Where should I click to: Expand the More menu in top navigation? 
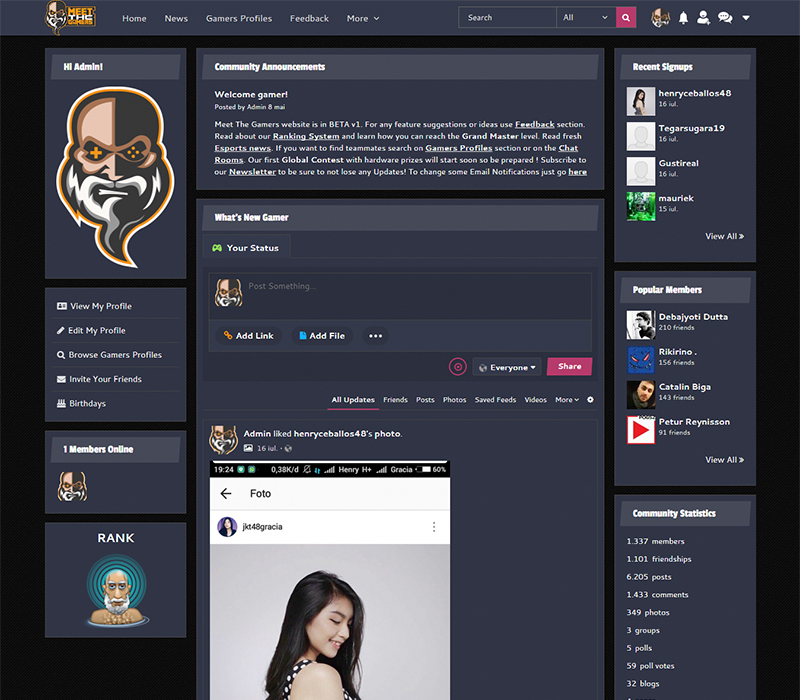[362, 18]
